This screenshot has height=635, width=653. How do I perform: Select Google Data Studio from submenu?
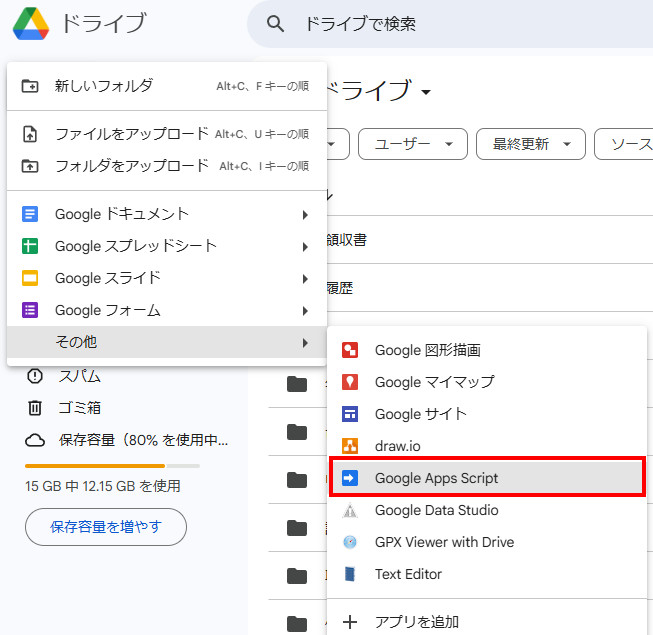(487, 510)
